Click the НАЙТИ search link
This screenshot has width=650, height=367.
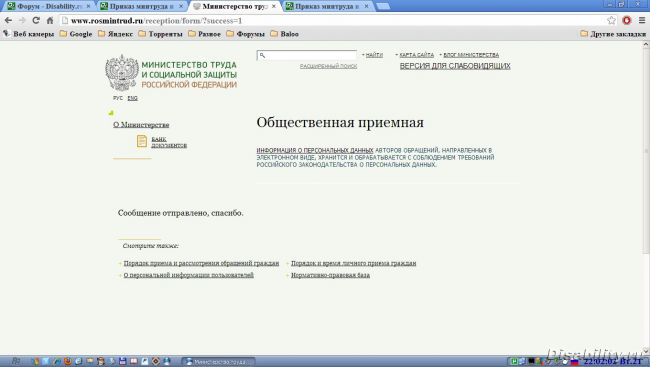coord(374,55)
